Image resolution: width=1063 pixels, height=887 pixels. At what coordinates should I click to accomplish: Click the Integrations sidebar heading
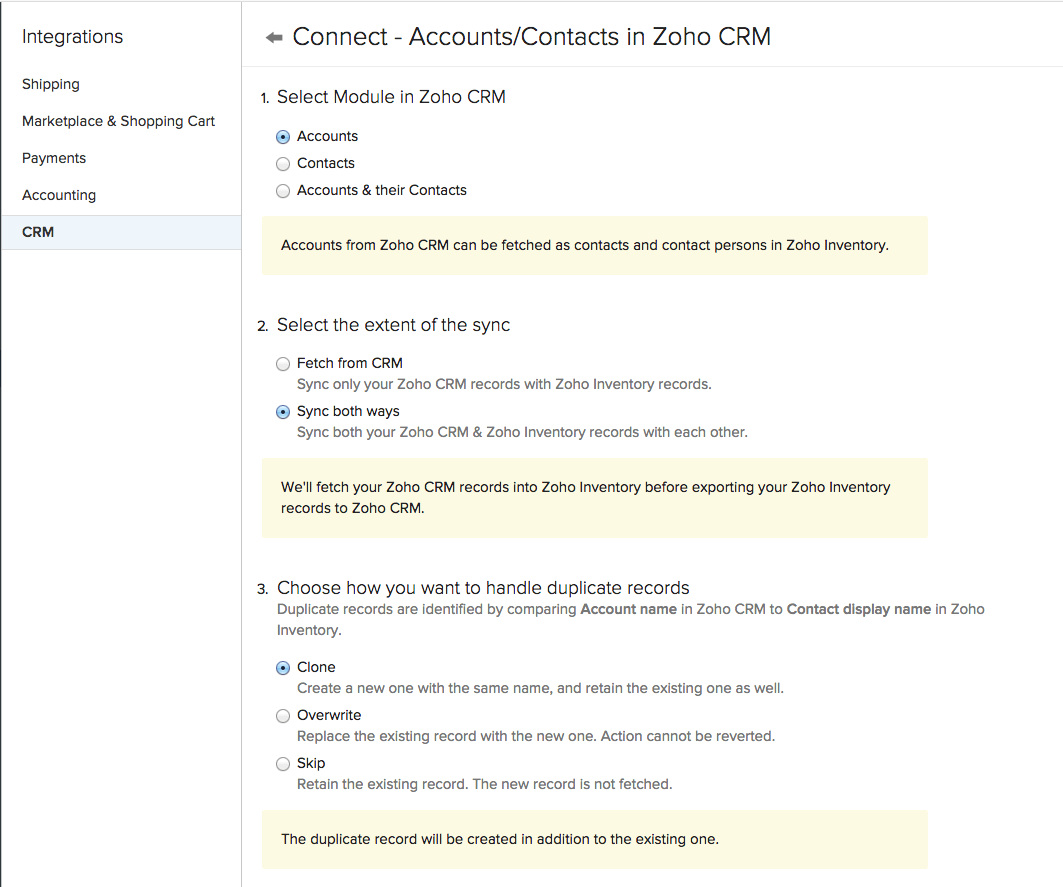pos(72,36)
